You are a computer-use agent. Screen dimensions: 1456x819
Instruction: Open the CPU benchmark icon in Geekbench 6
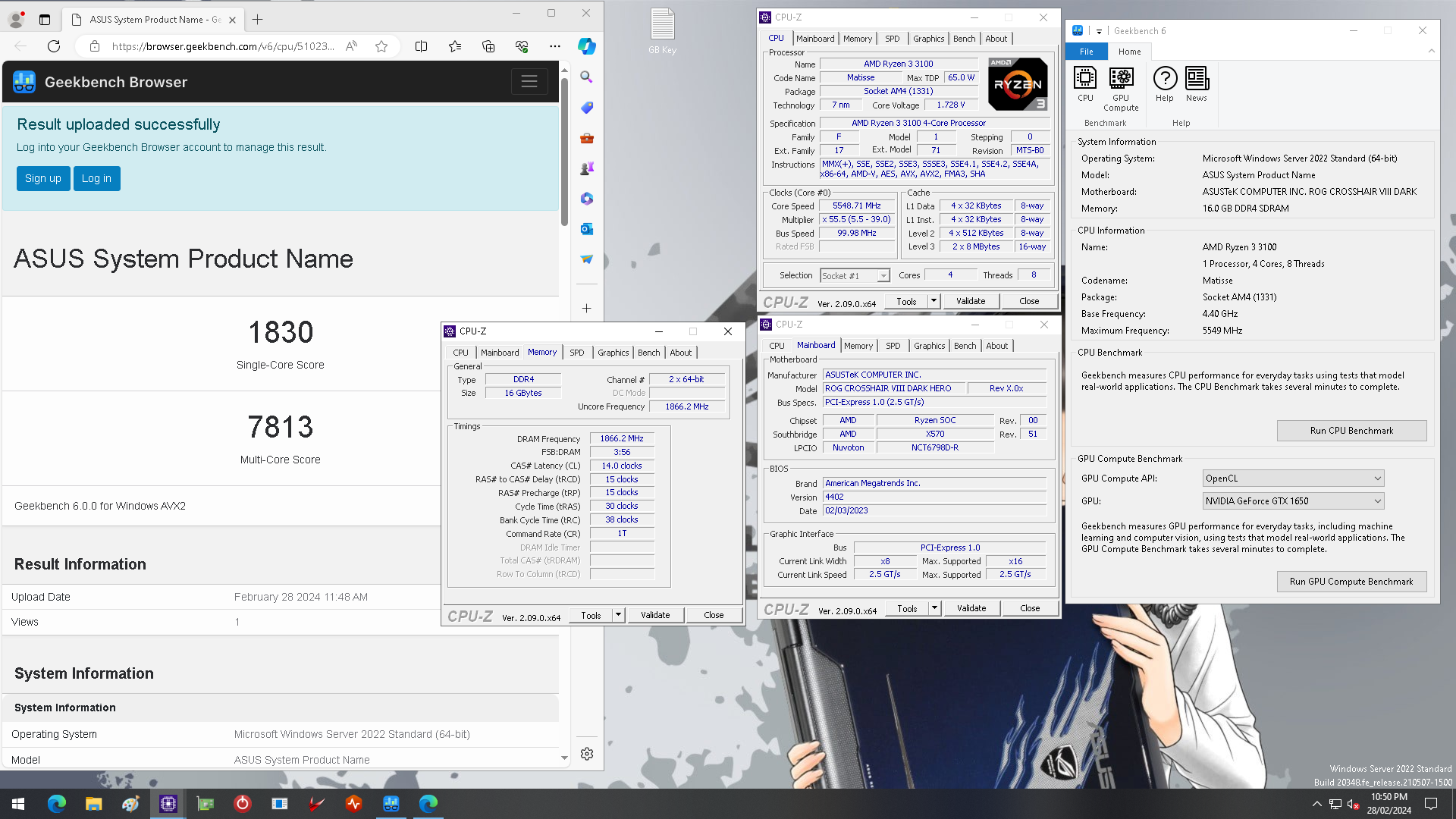(1085, 84)
